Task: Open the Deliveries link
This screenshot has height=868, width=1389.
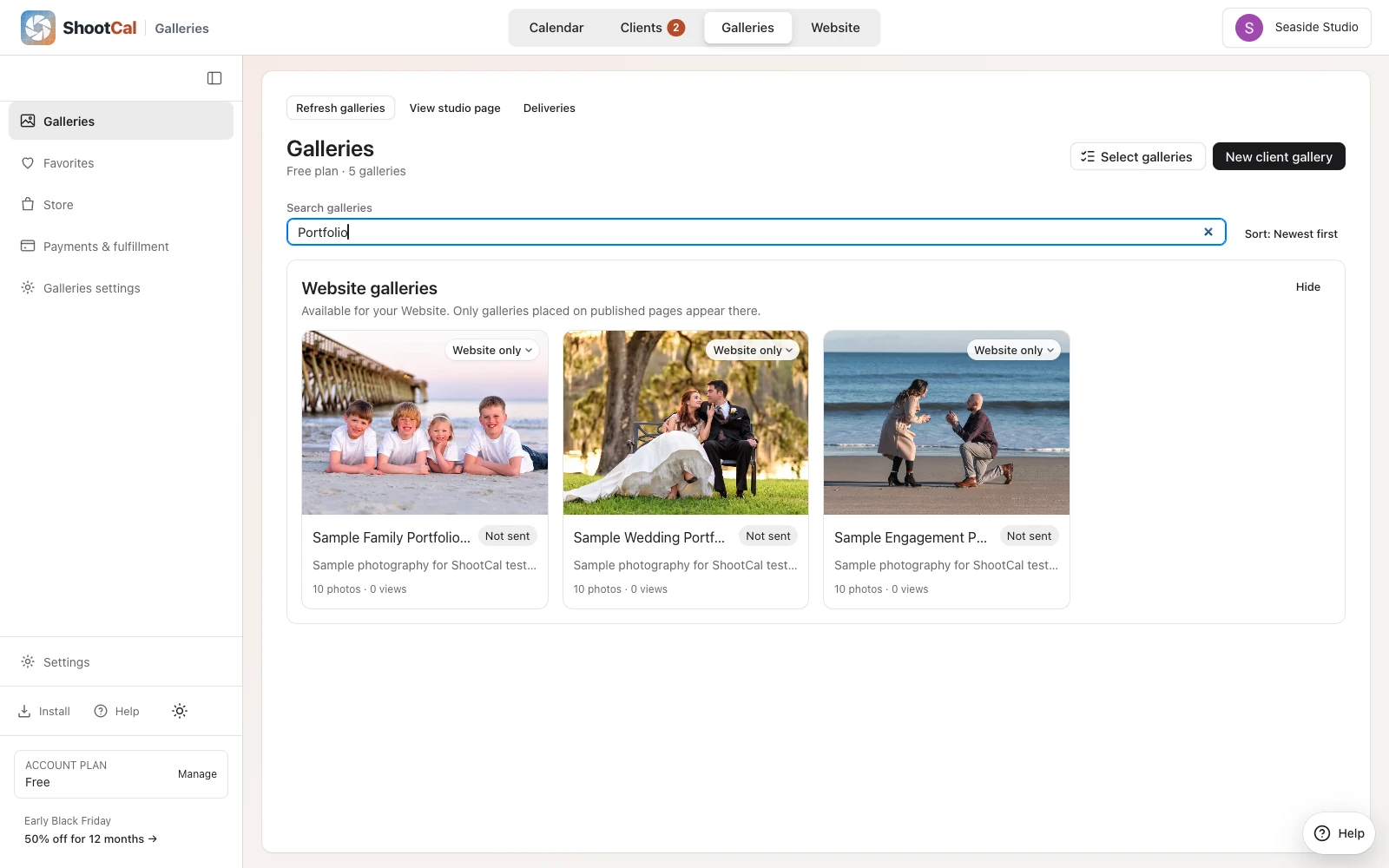Action: [x=550, y=108]
